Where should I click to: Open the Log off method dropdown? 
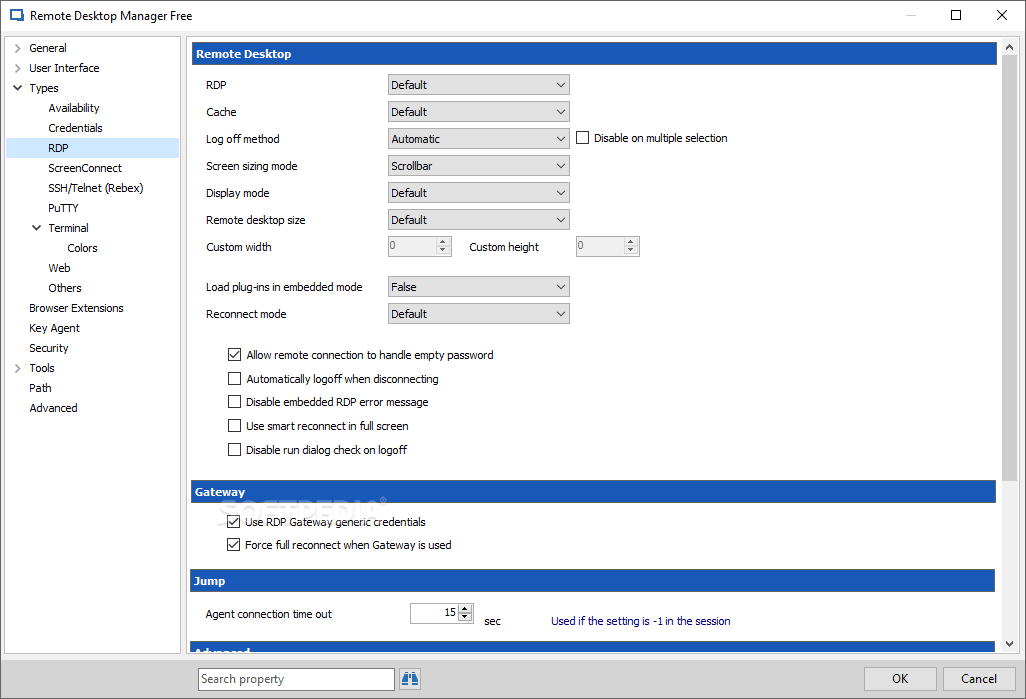tap(478, 139)
